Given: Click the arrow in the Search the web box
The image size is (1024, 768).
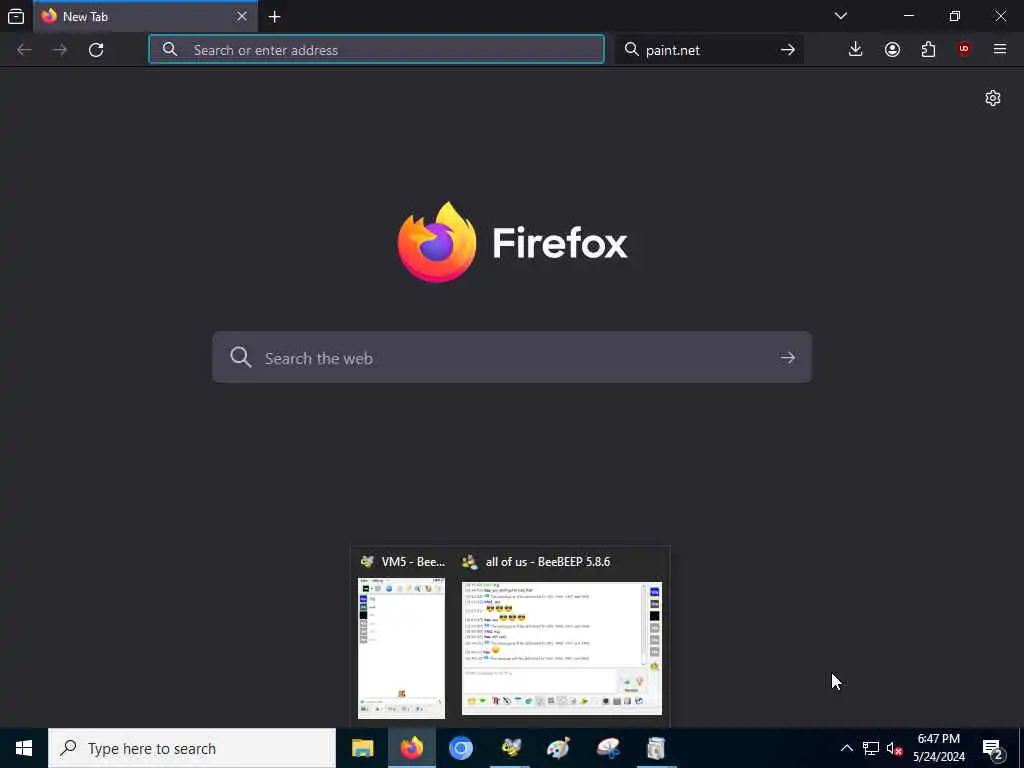Looking at the screenshot, I should coord(788,358).
